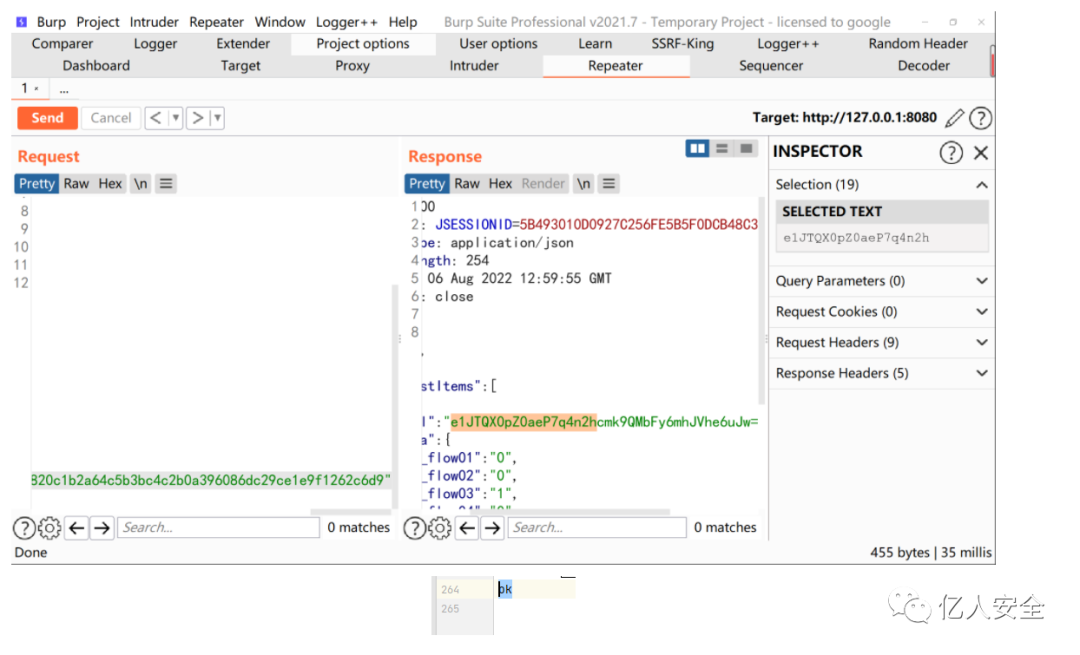Viewport: 1080px width, 655px height.
Task: Open Request pane hamburger menu
Action: [x=166, y=184]
